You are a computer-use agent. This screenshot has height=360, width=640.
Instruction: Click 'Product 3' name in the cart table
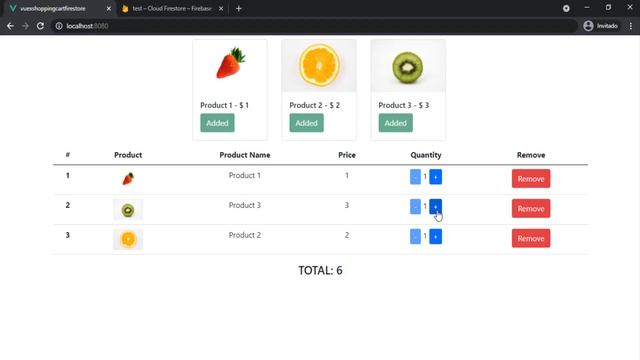coord(244,205)
